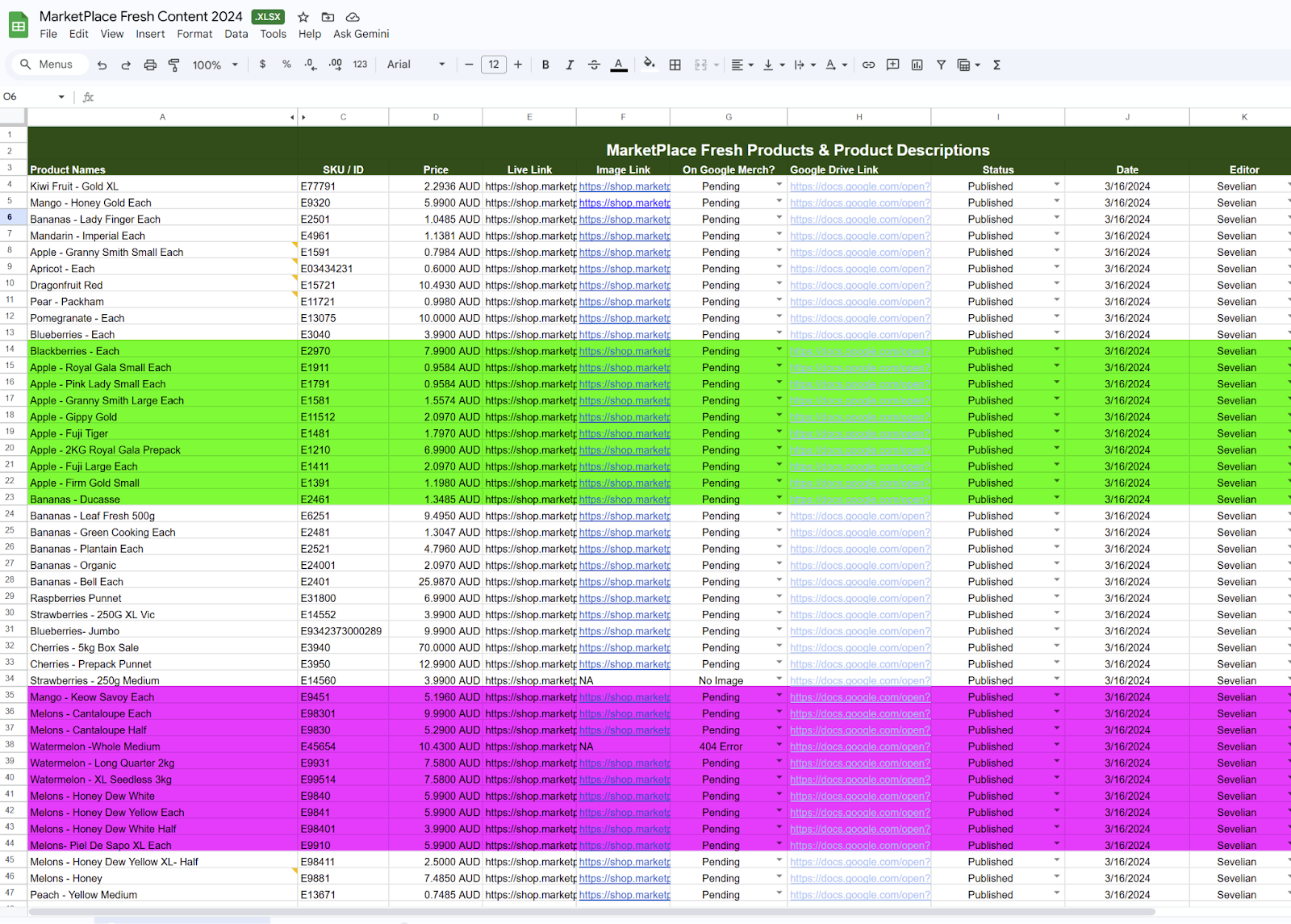Create a filter with funnel icon
The height and width of the screenshot is (924, 1291).
tap(941, 65)
